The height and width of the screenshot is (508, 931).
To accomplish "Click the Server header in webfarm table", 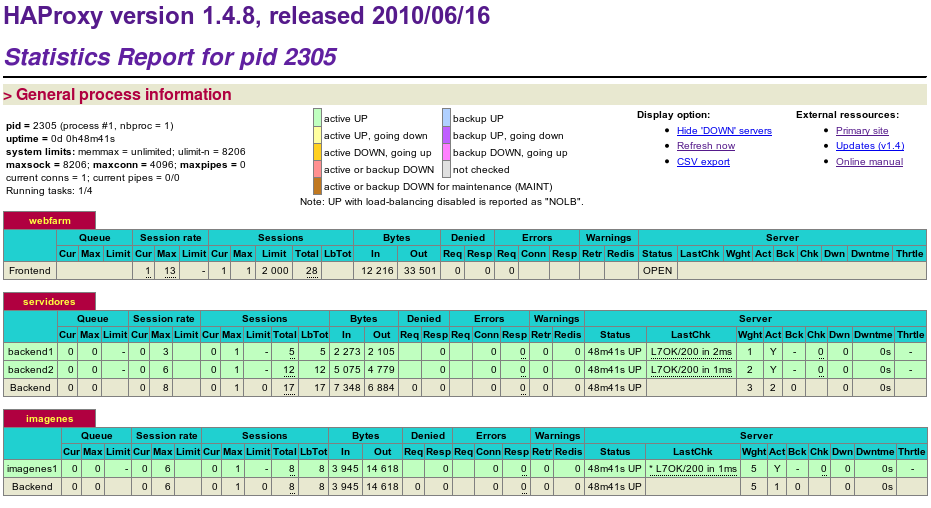I will [x=782, y=237].
